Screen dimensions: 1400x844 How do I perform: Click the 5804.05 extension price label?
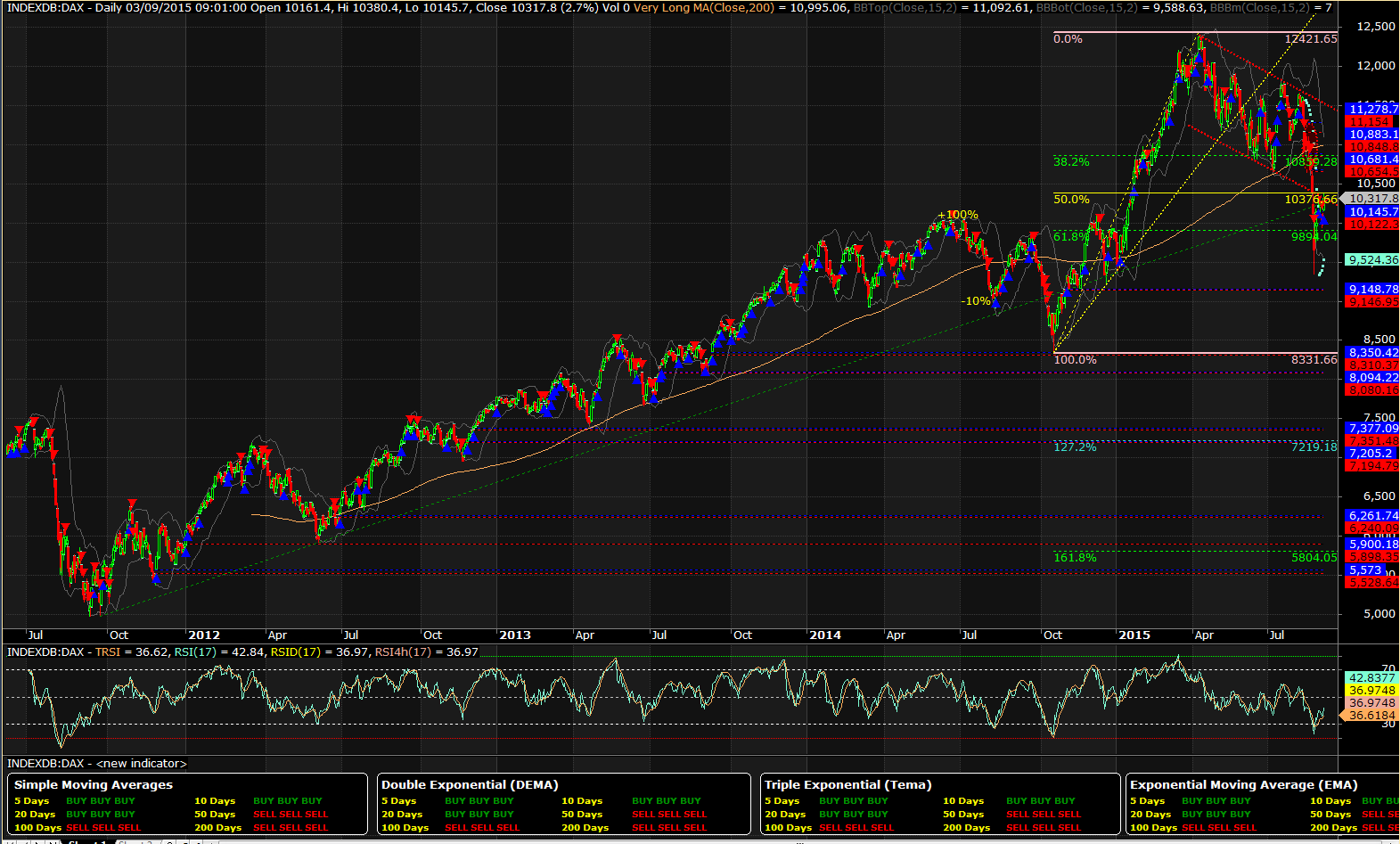1314,558
